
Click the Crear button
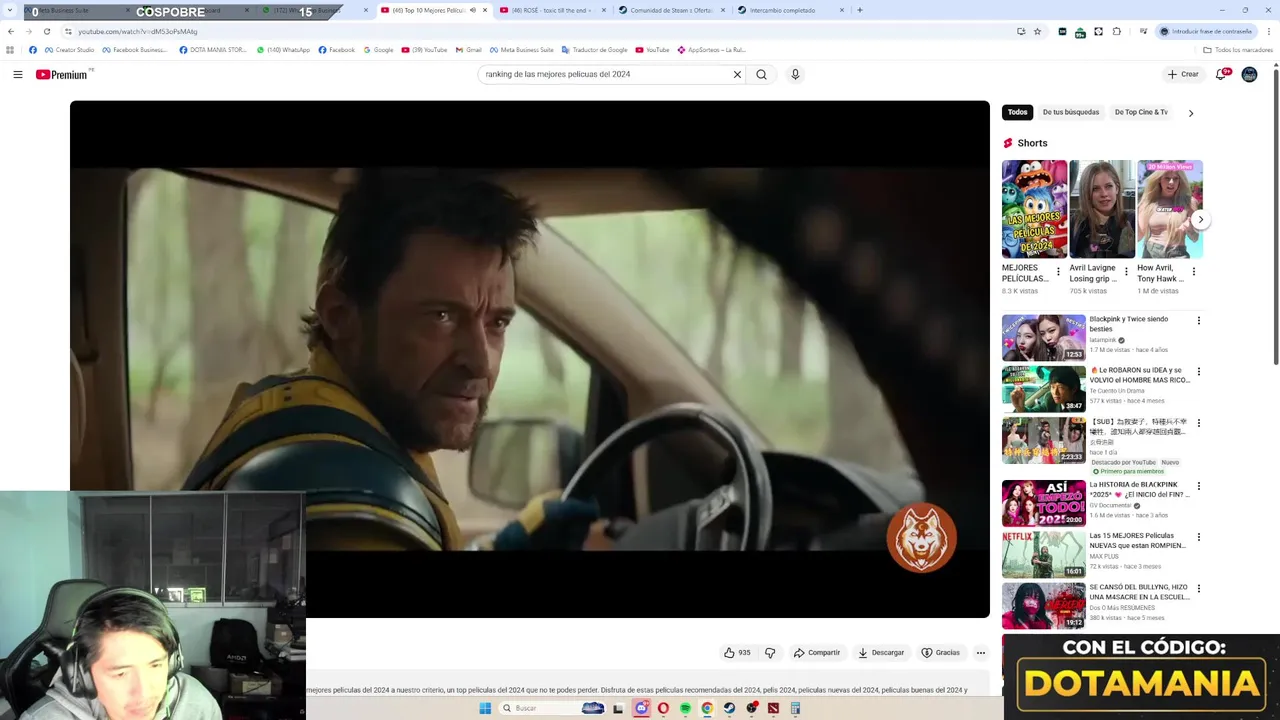pos(1183,74)
